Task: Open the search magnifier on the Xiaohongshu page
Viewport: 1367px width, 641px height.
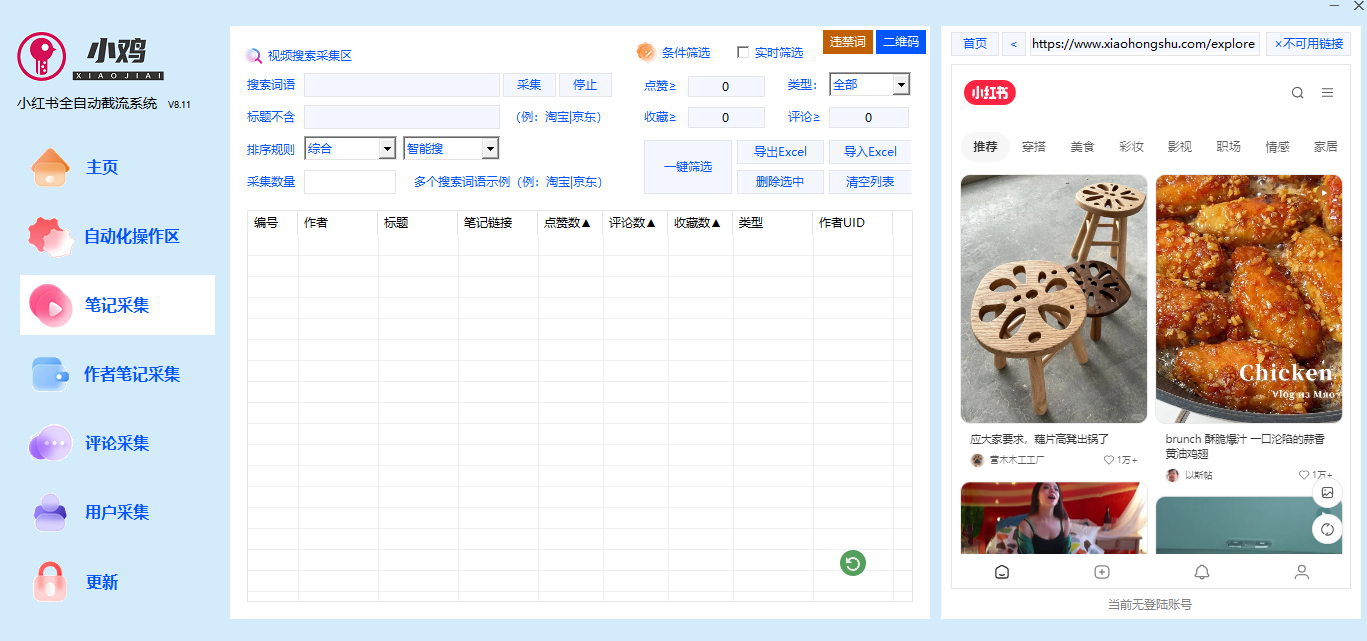Action: 1297,92
